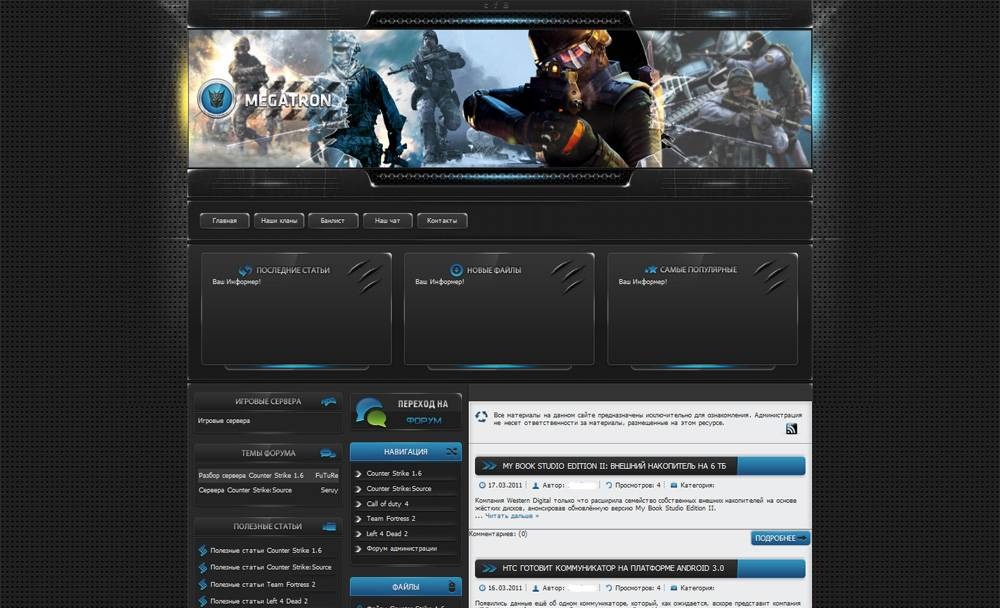Click the double-arrow icon on HTC article title
The image size is (1000, 608).
[x=489, y=568]
